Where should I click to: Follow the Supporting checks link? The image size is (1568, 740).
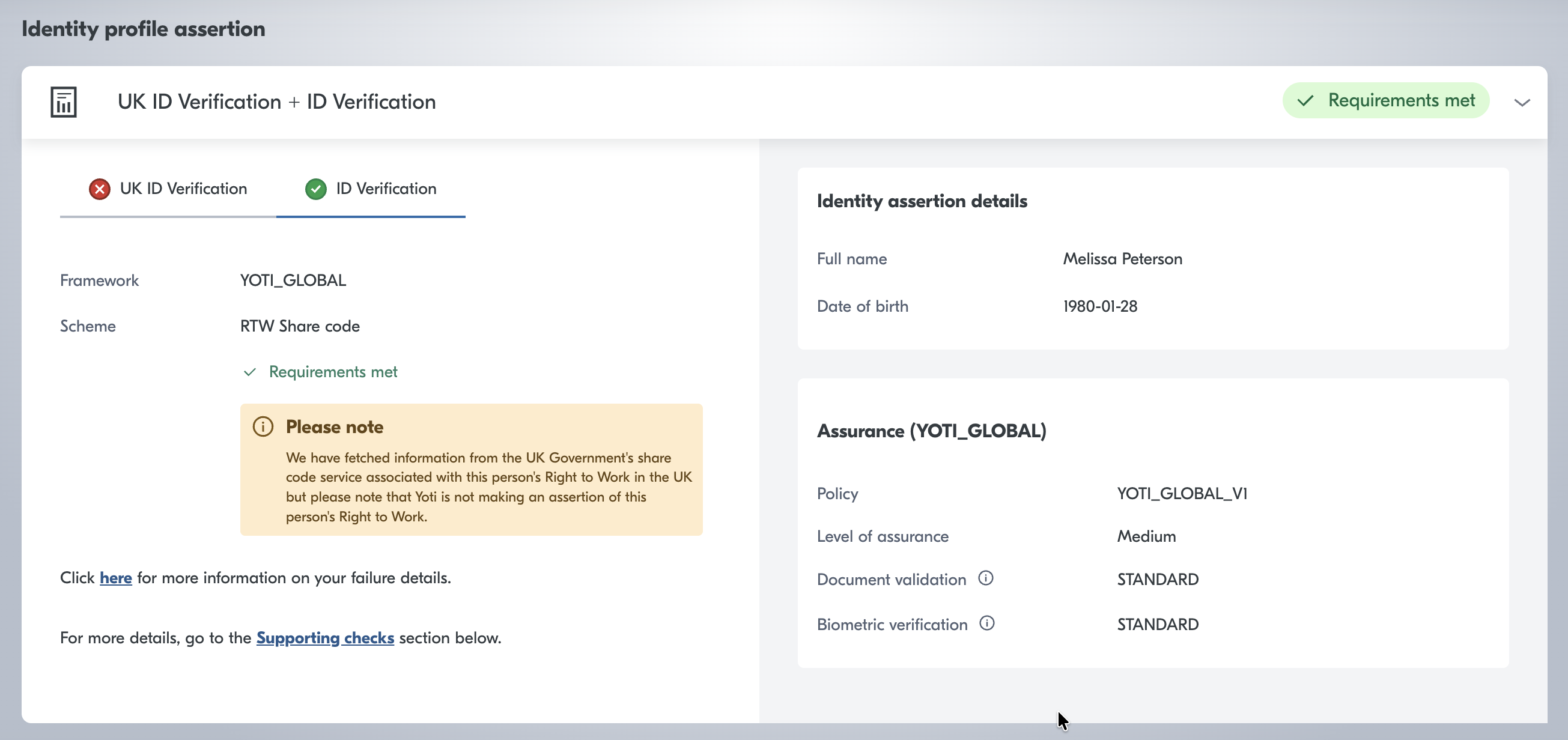325,638
